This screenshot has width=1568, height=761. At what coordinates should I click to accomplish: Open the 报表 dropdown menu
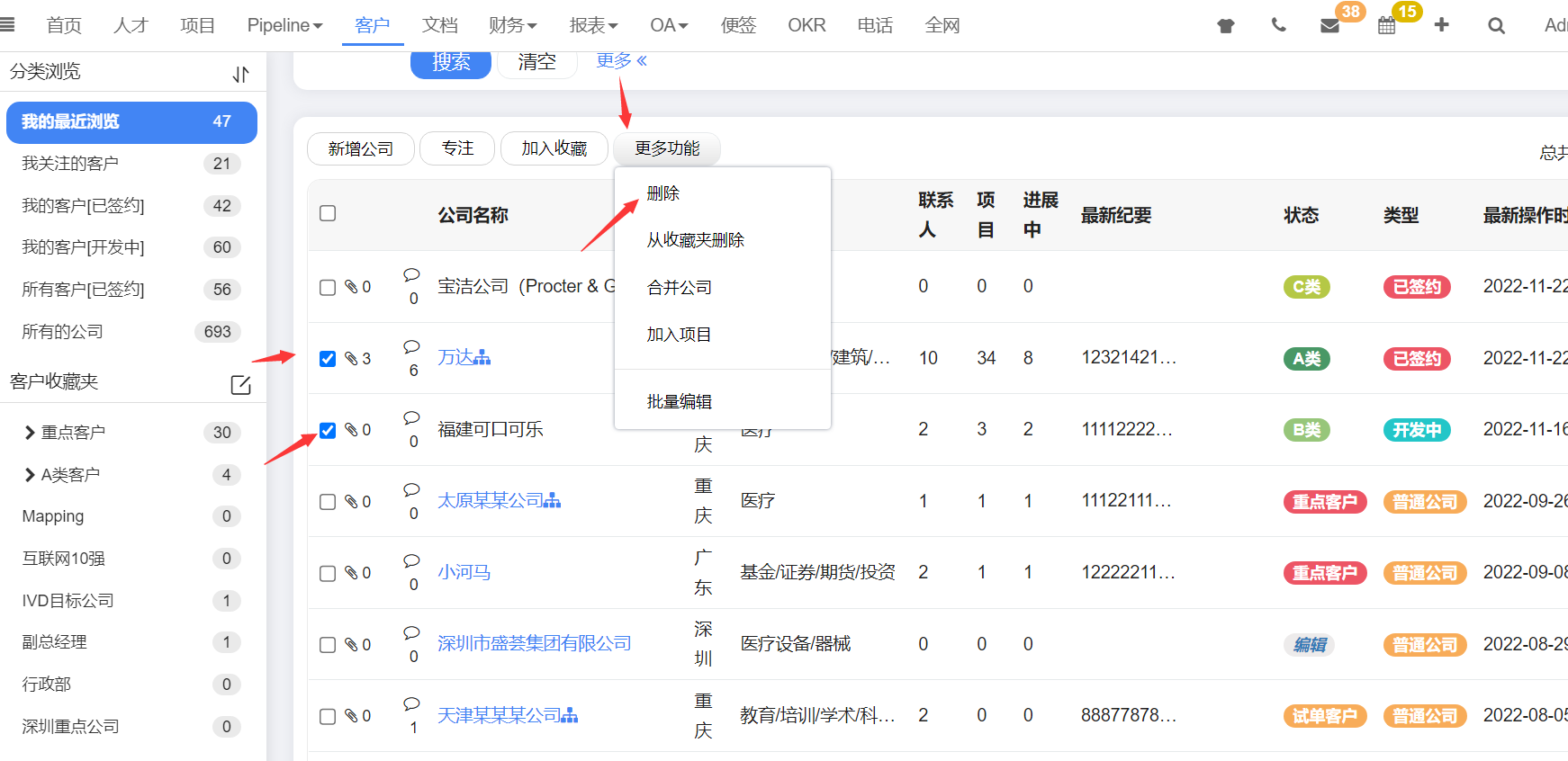tap(594, 25)
